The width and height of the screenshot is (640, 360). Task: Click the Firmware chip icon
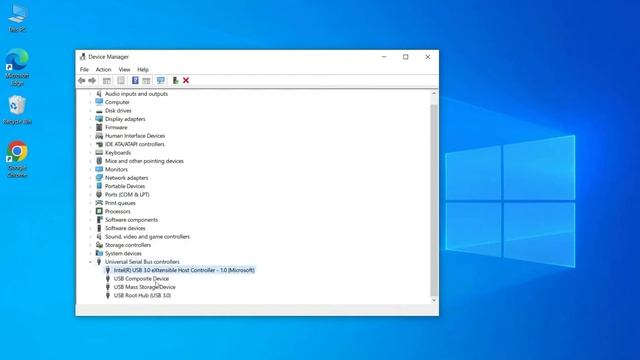click(x=99, y=127)
